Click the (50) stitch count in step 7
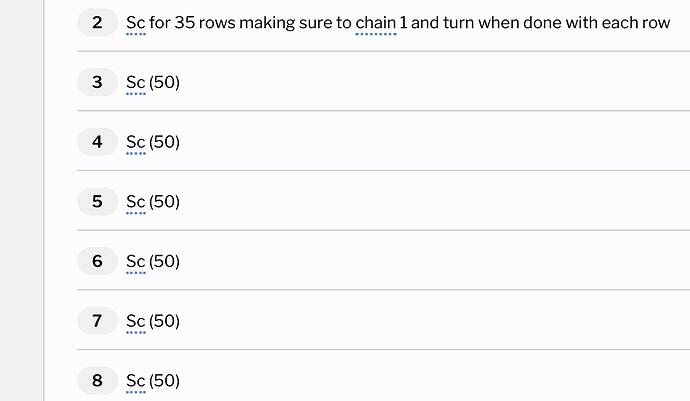The height and width of the screenshot is (401, 690). [165, 321]
